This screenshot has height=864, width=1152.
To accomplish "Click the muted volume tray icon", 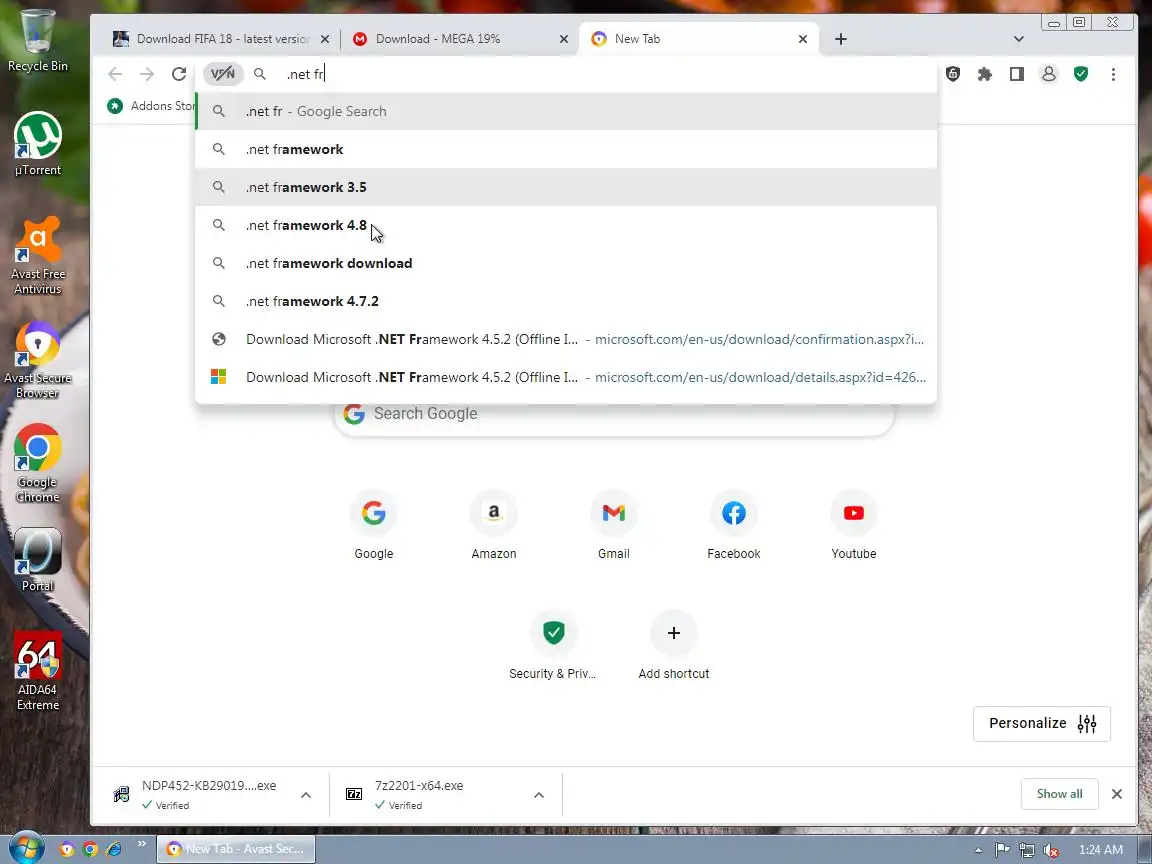I will click(x=1051, y=850).
